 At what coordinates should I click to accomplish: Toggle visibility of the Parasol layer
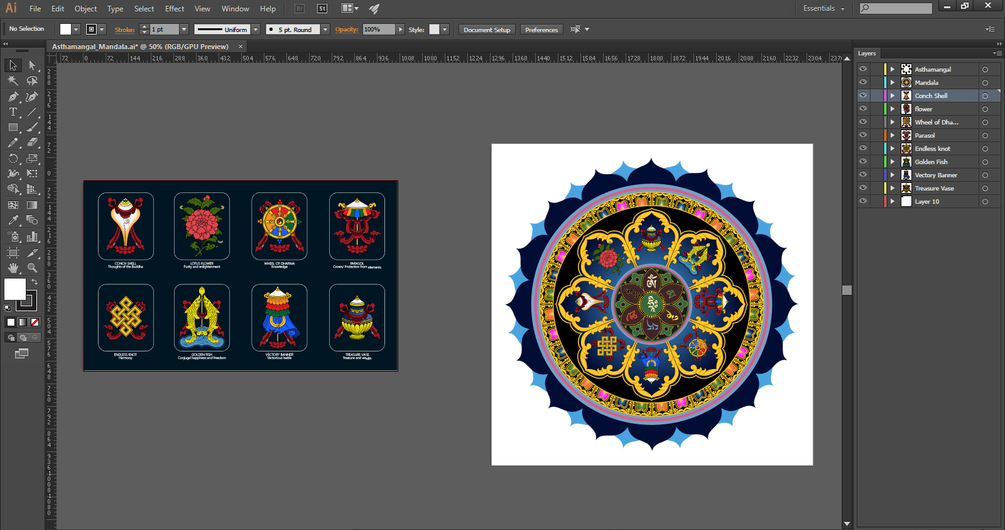tap(863, 135)
